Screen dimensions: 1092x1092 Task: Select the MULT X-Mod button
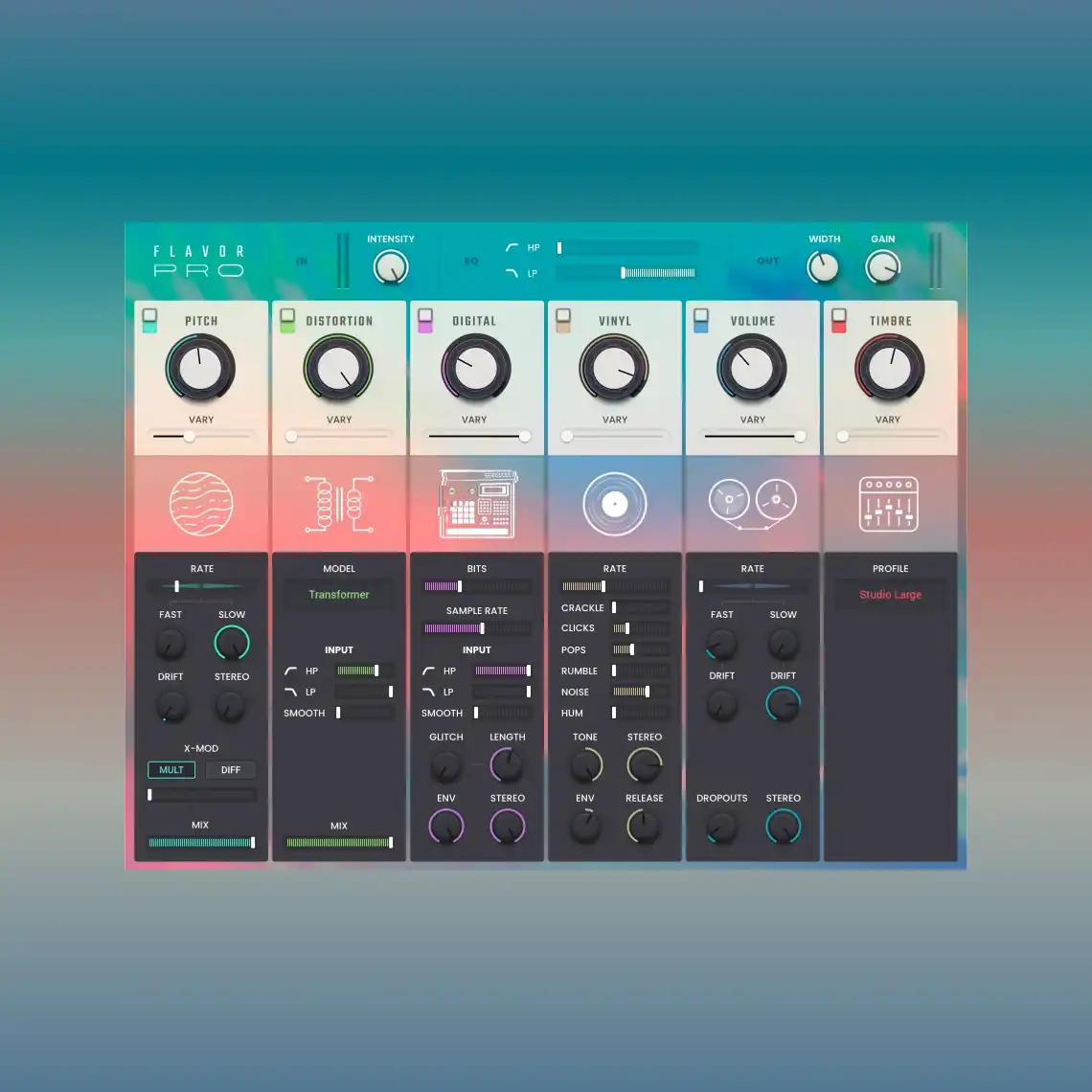coord(171,770)
